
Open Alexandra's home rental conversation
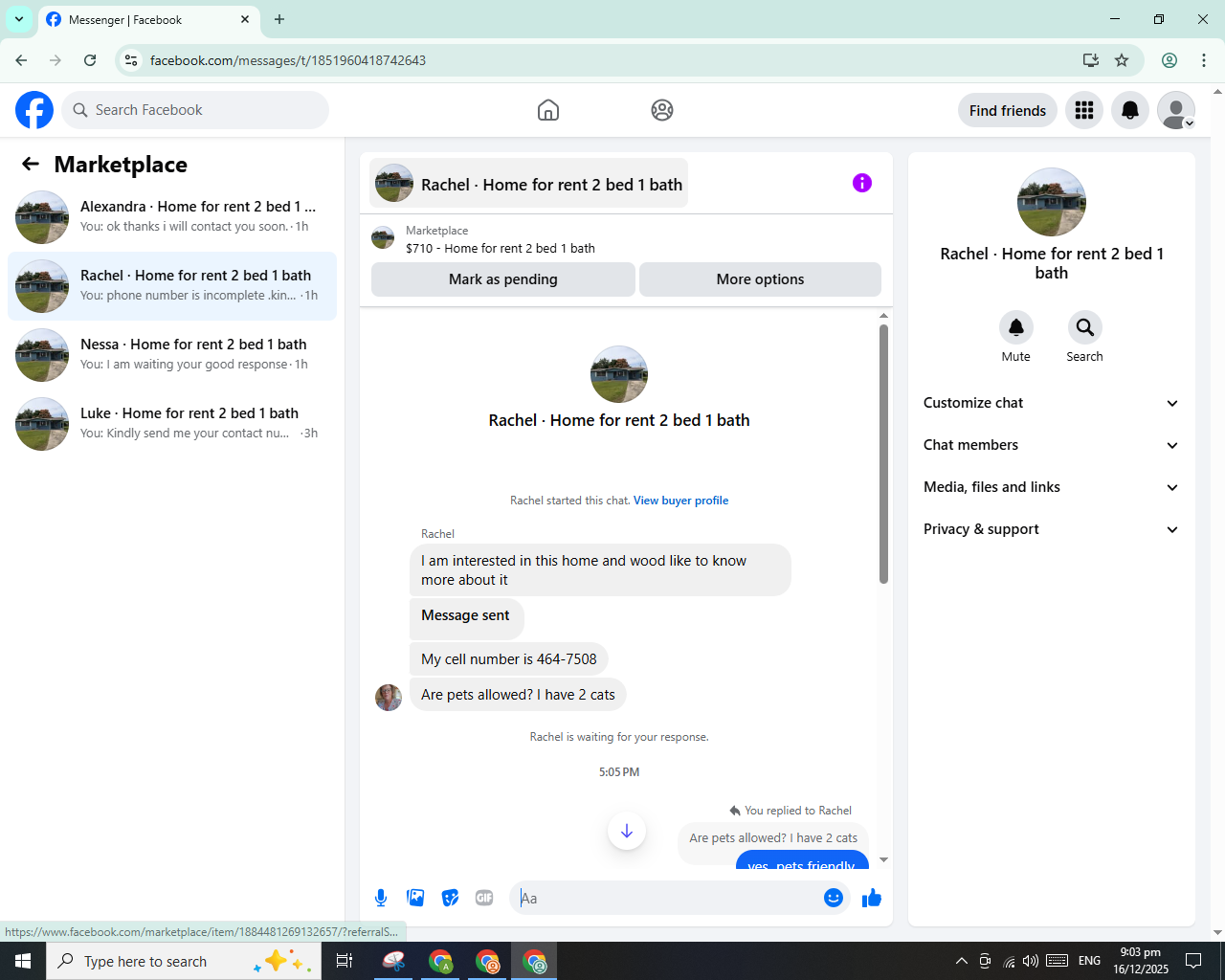[172, 217]
